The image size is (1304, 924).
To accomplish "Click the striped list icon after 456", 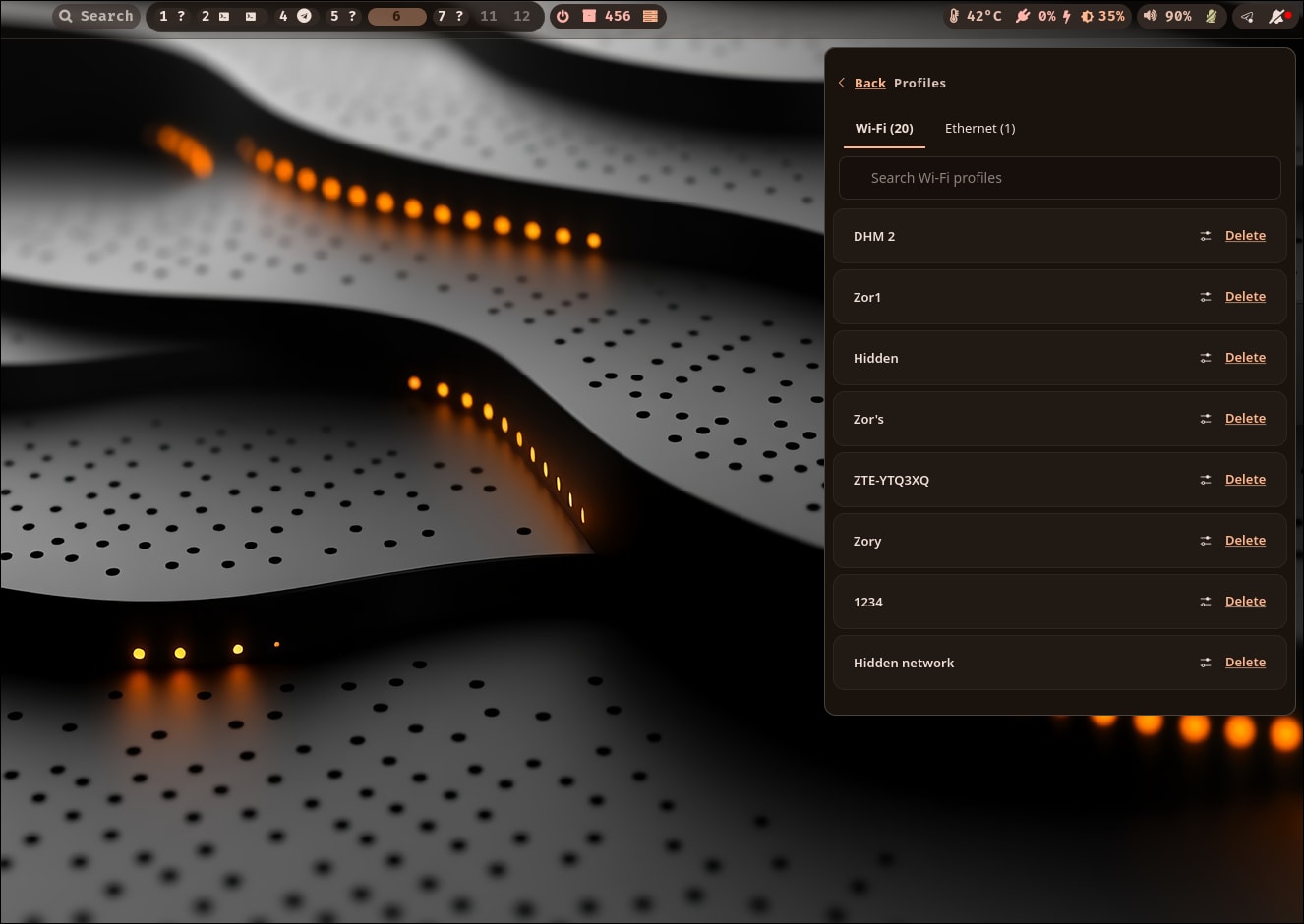I will coord(650,16).
